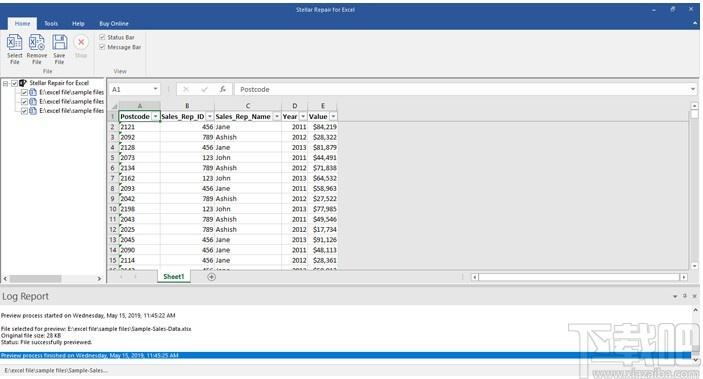The image size is (703, 379).
Task: Close the Log Report panel
Action: point(694,296)
